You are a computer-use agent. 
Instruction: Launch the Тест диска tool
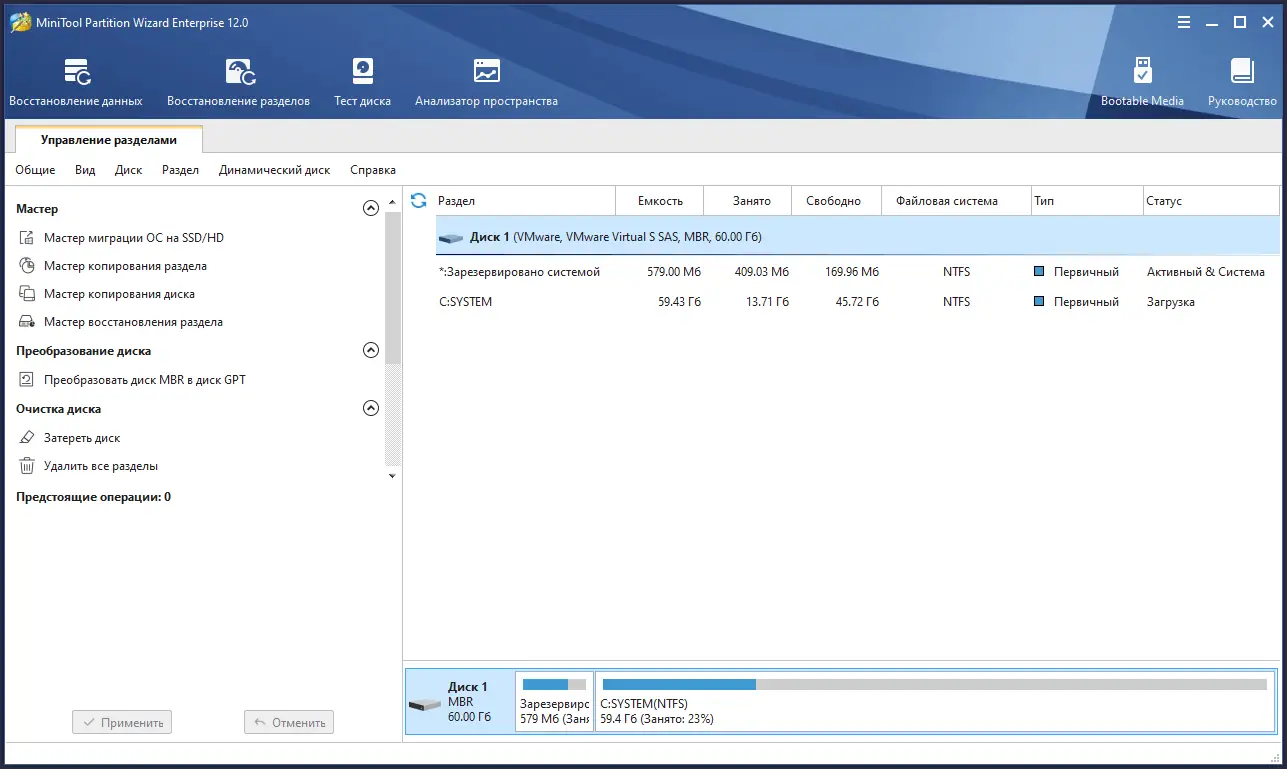point(361,80)
